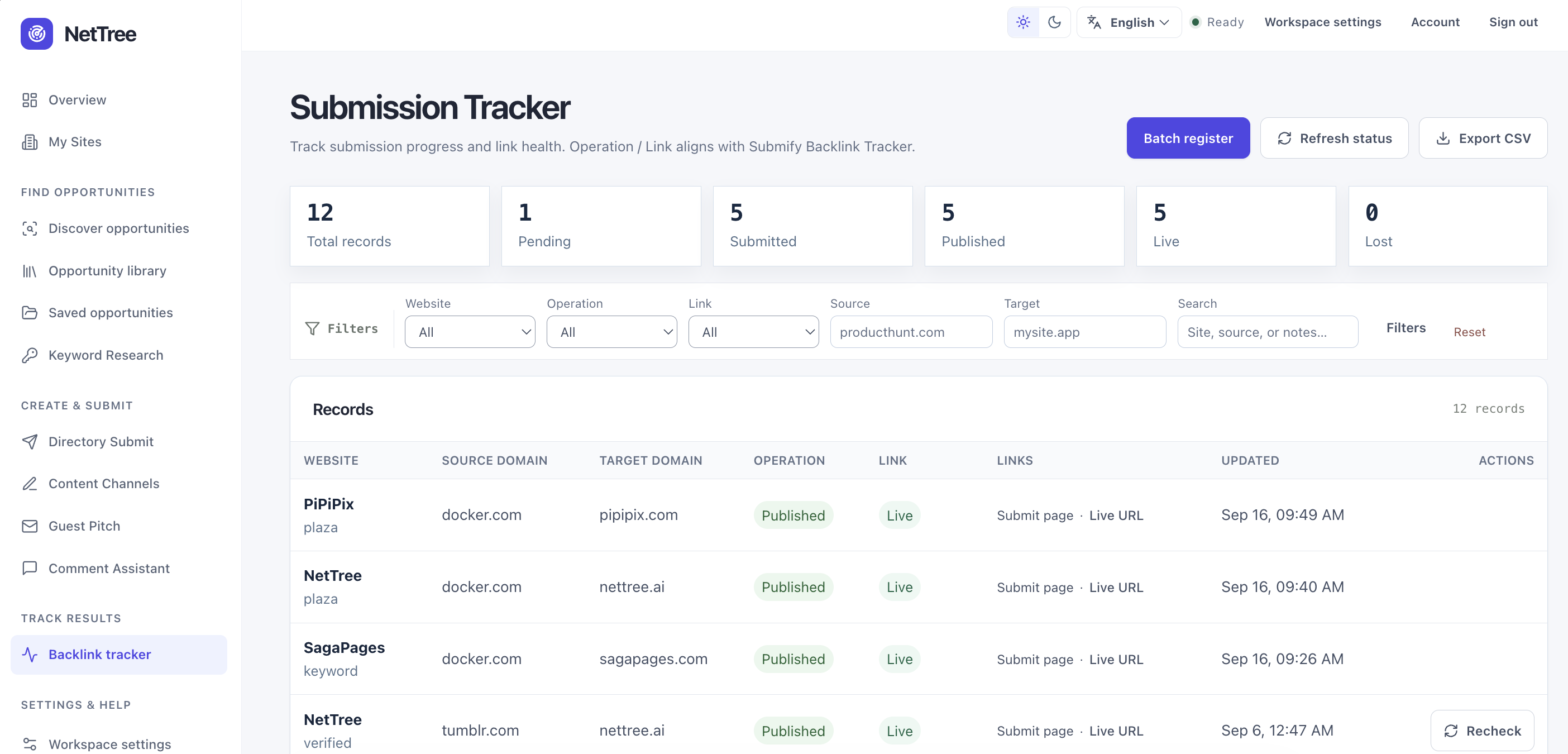Viewport: 1568px width, 754px height.
Task: Click the Search input field
Action: (1268, 332)
